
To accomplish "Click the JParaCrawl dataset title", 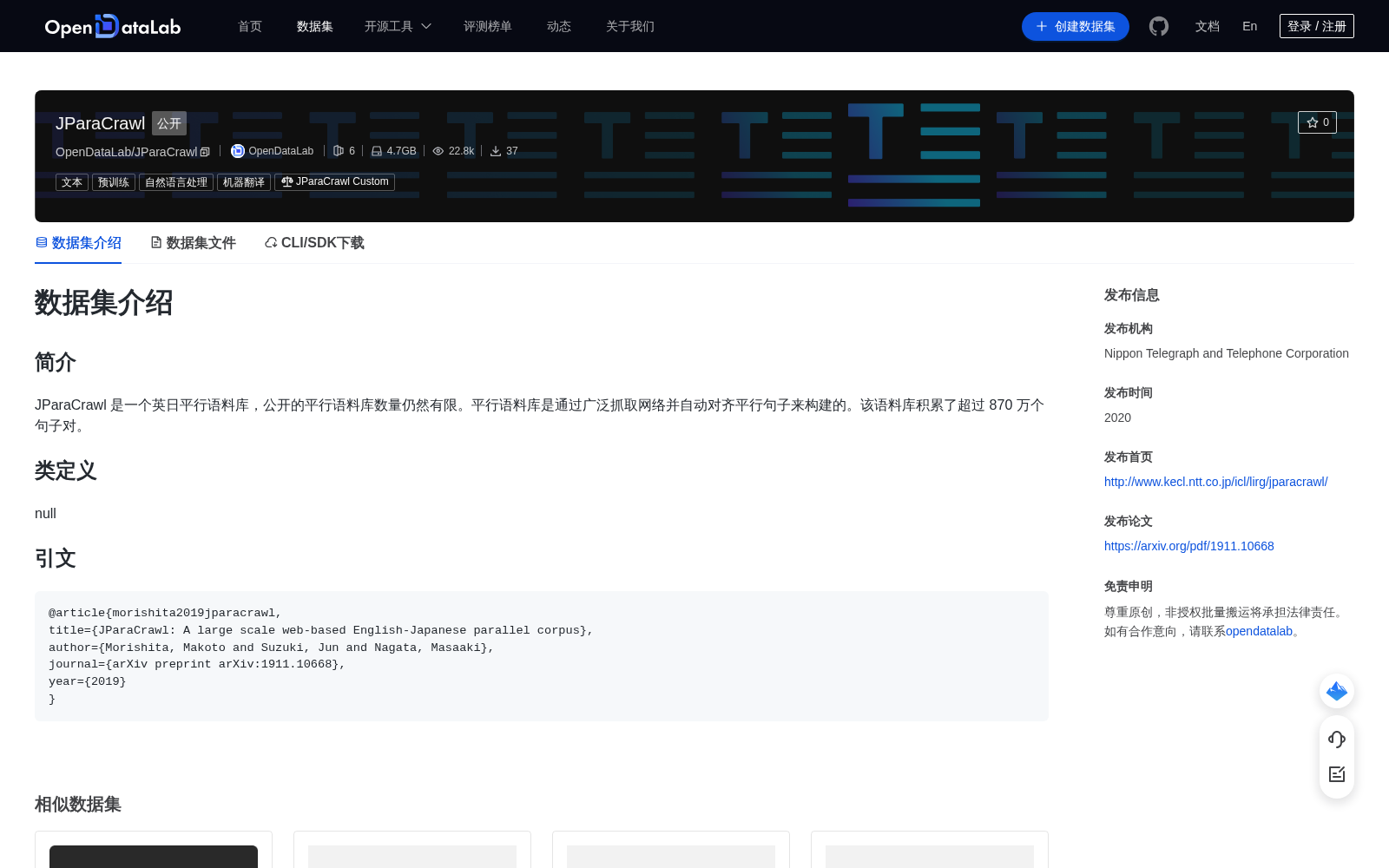I will coord(101,123).
